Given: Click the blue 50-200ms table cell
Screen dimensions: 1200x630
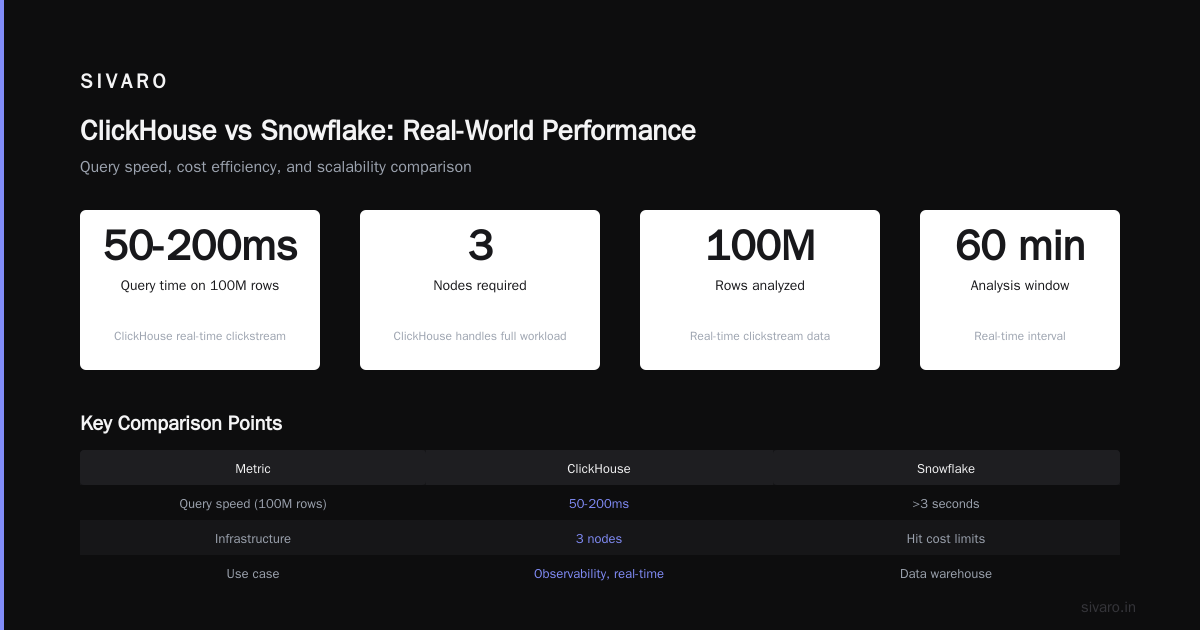Looking at the screenshot, I should (x=599, y=504).
